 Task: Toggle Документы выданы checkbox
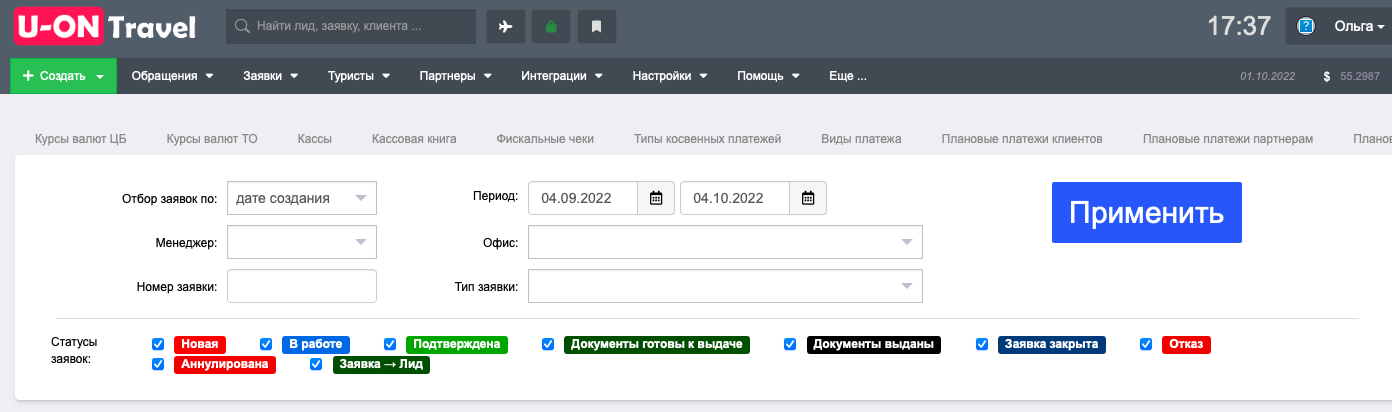(790, 344)
